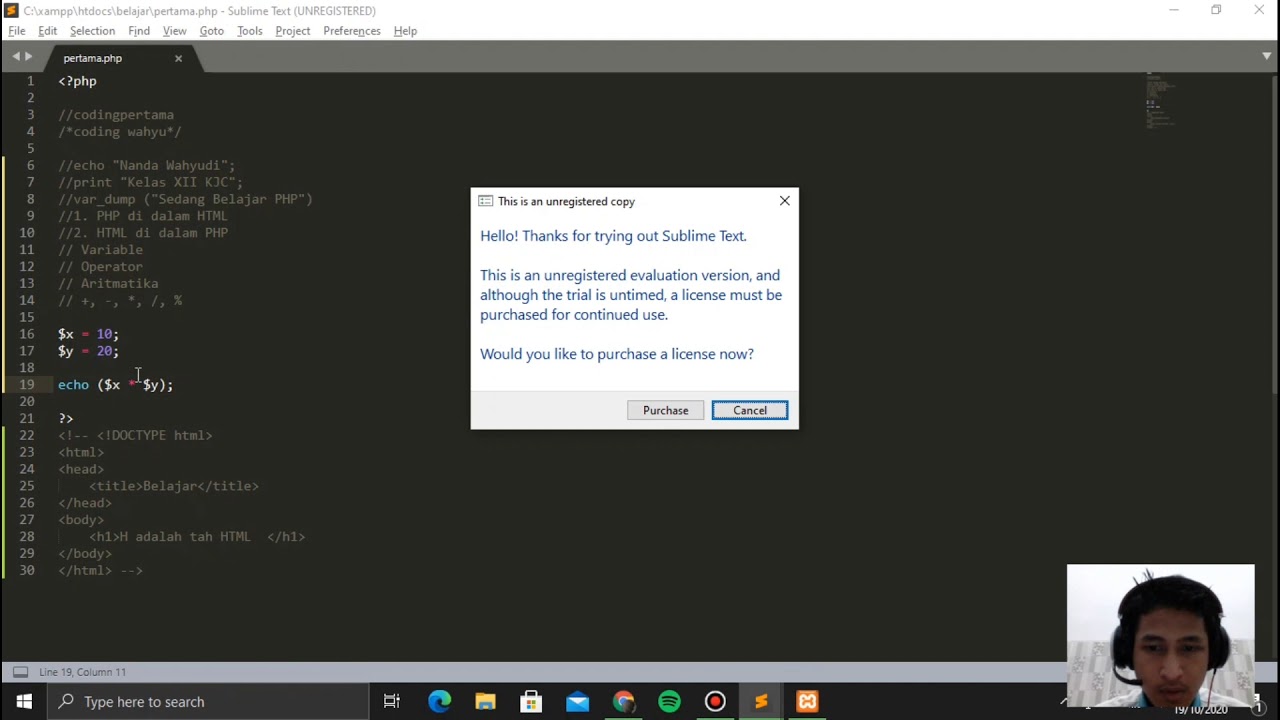Click the minimap in the editor

pos(1160,100)
